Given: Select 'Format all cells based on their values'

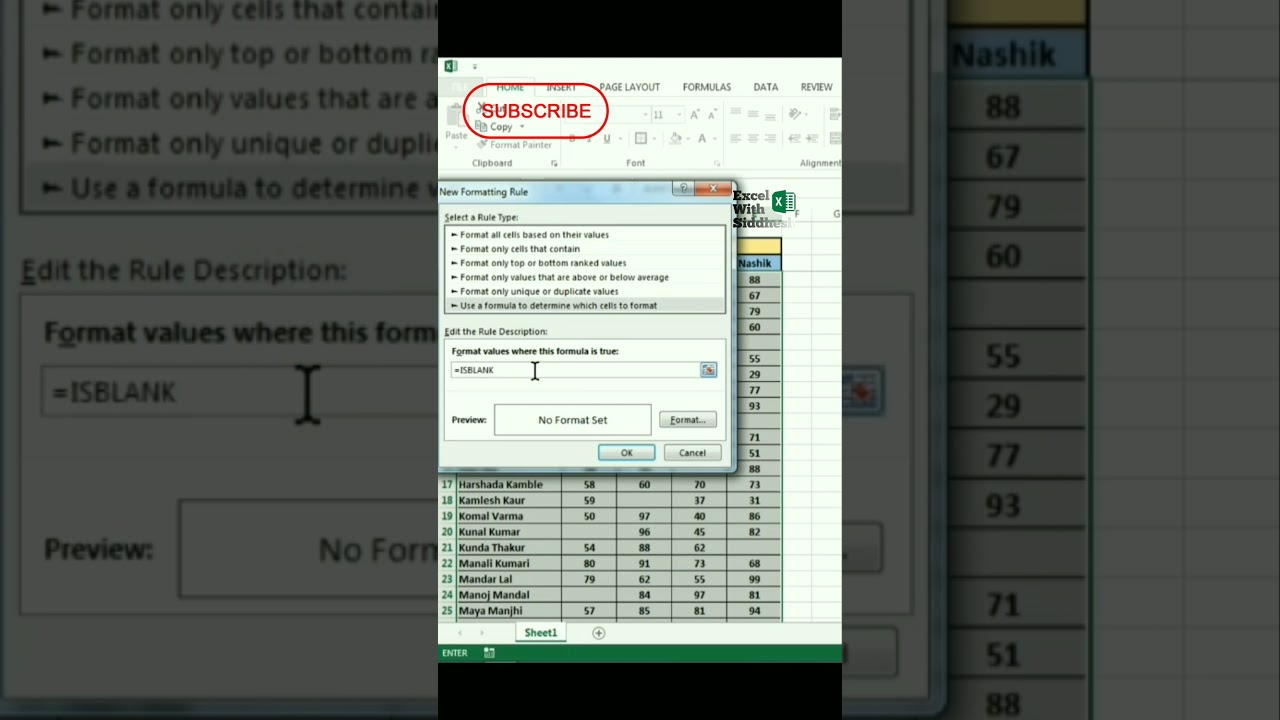Looking at the screenshot, I should (x=585, y=235).
